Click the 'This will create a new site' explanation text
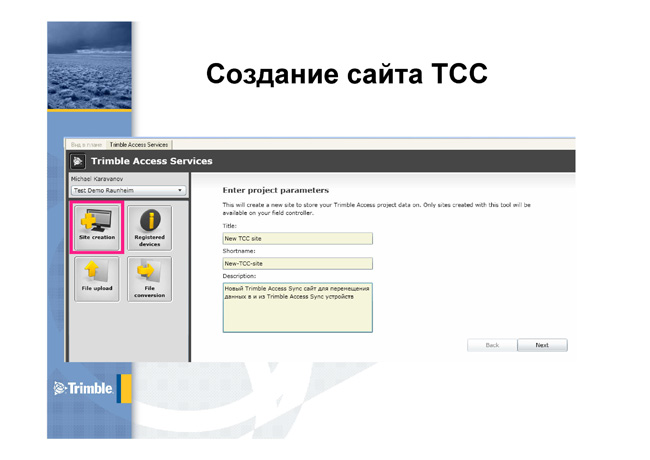The height and width of the screenshot is (460, 650). click(376, 209)
